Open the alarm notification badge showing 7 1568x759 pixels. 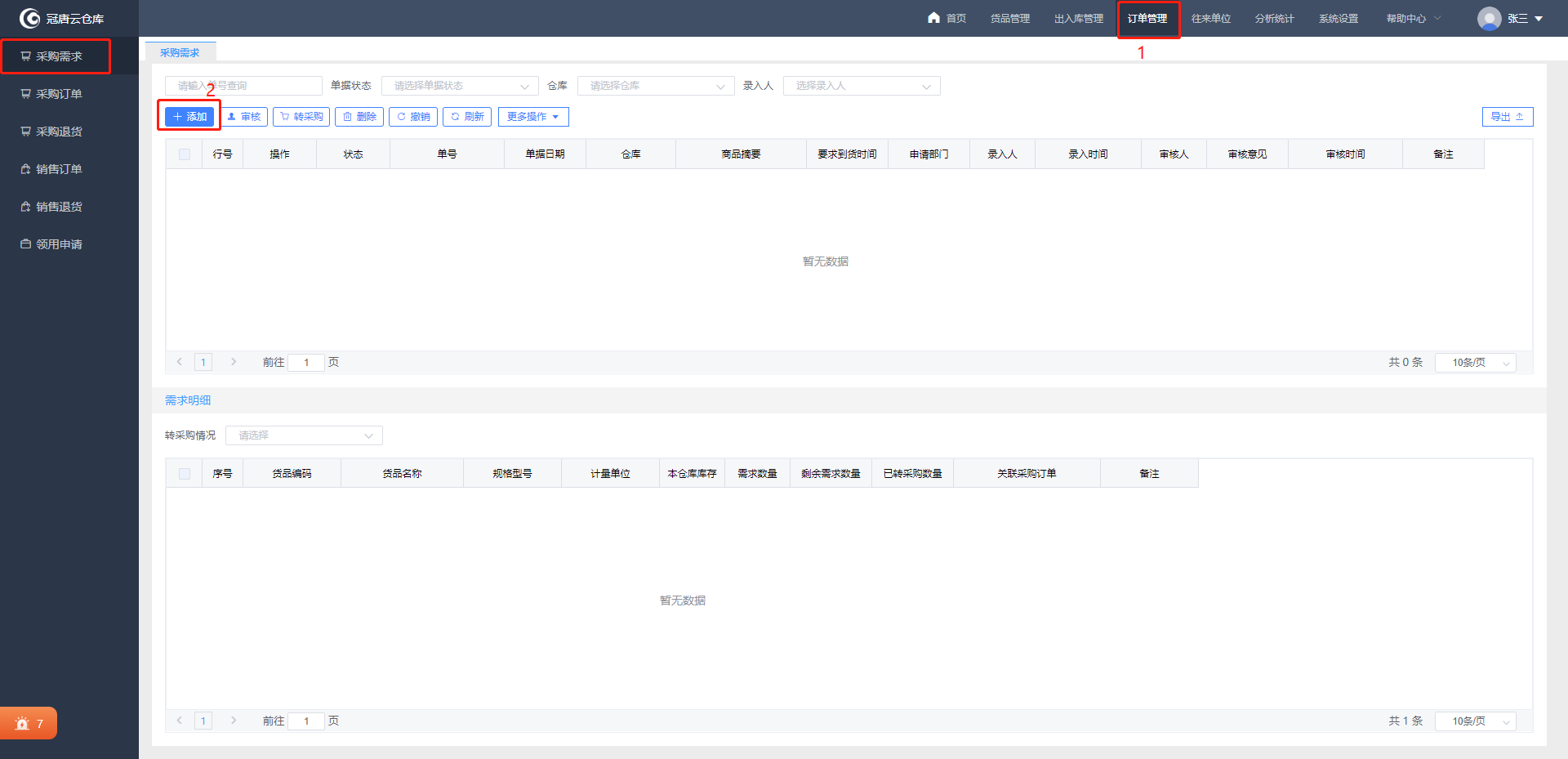point(29,723)
